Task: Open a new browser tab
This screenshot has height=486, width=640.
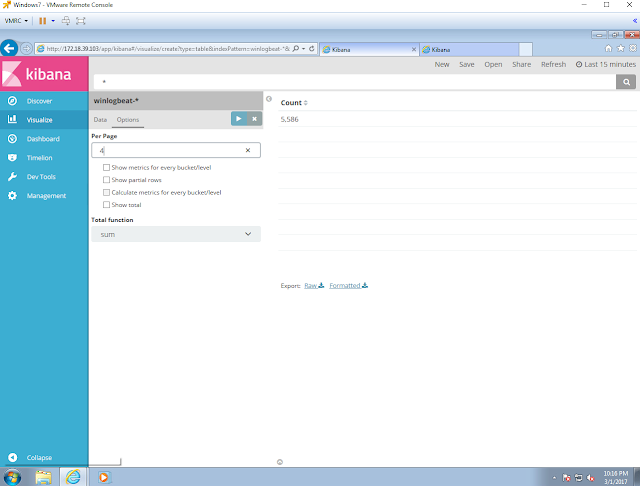Action: [x=525, y=49]
